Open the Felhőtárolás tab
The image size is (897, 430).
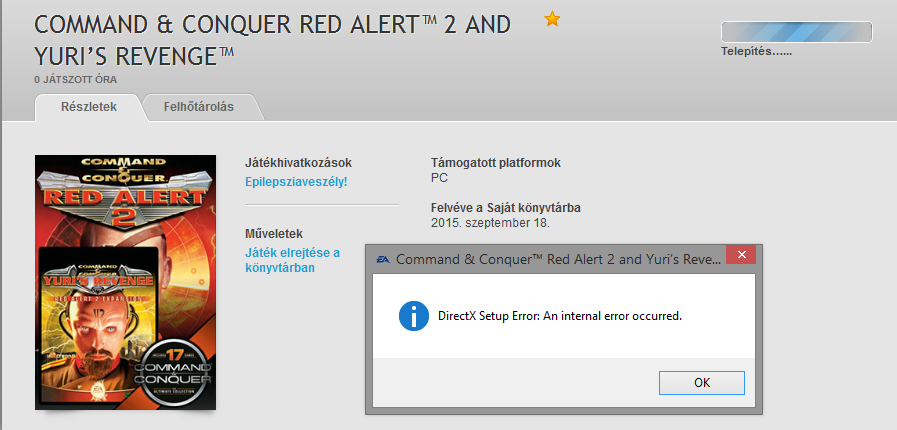coord(199,107)
